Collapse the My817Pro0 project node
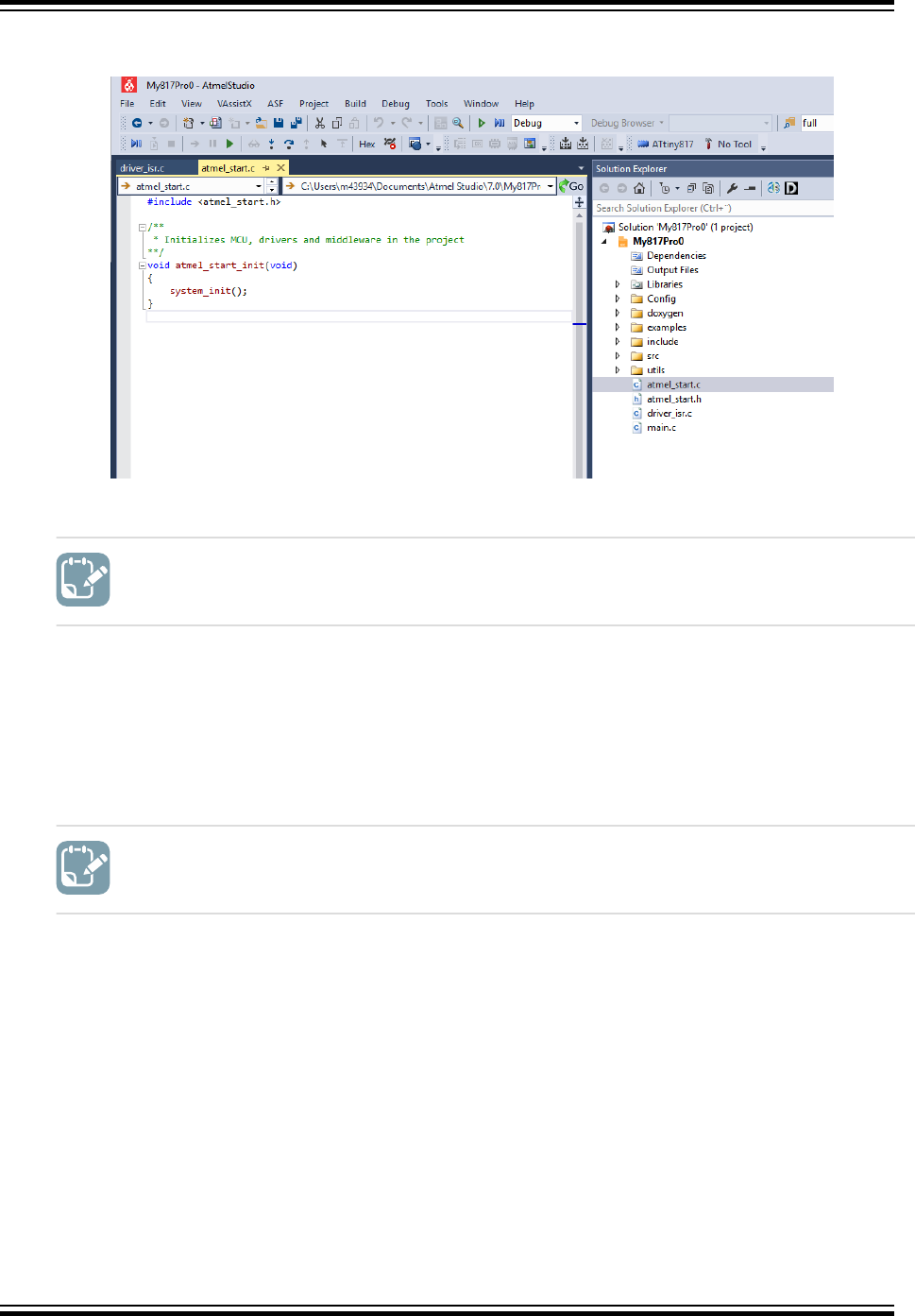The width and height of the screenshot is (915, 1316). pyautogui.click(x=604, y=242)
